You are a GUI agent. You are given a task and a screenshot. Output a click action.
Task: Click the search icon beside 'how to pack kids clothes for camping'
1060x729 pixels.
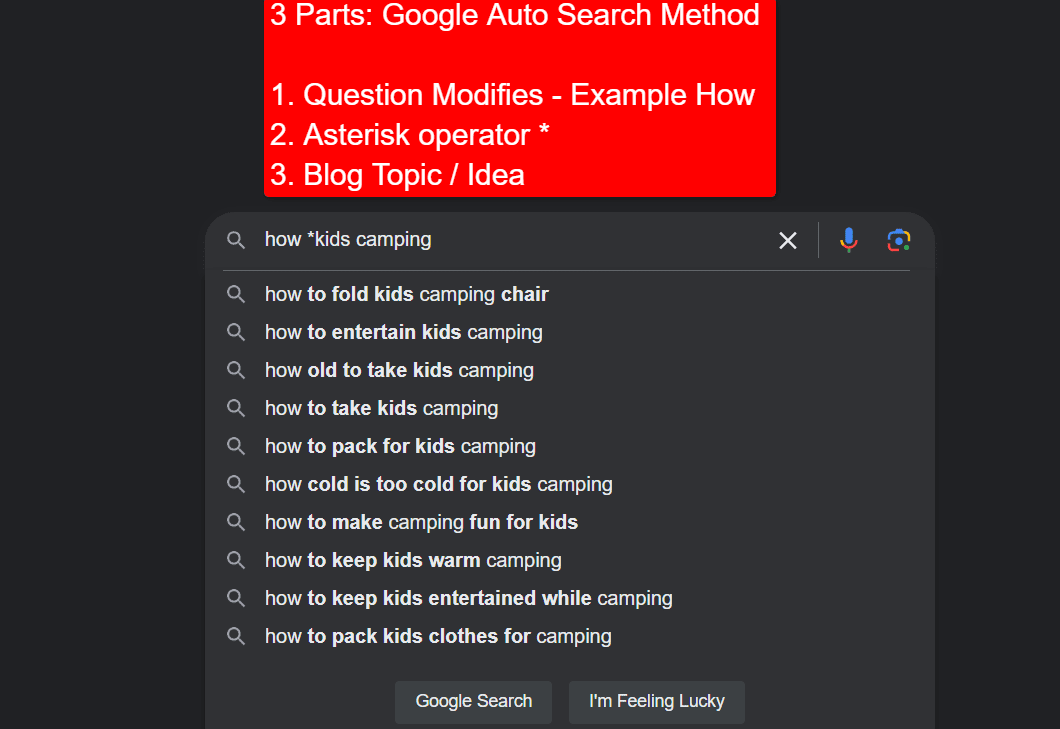(236, 635)
